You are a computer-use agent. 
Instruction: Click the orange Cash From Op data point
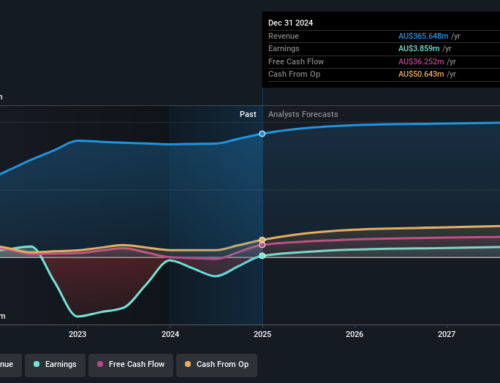tap(262, 240)
